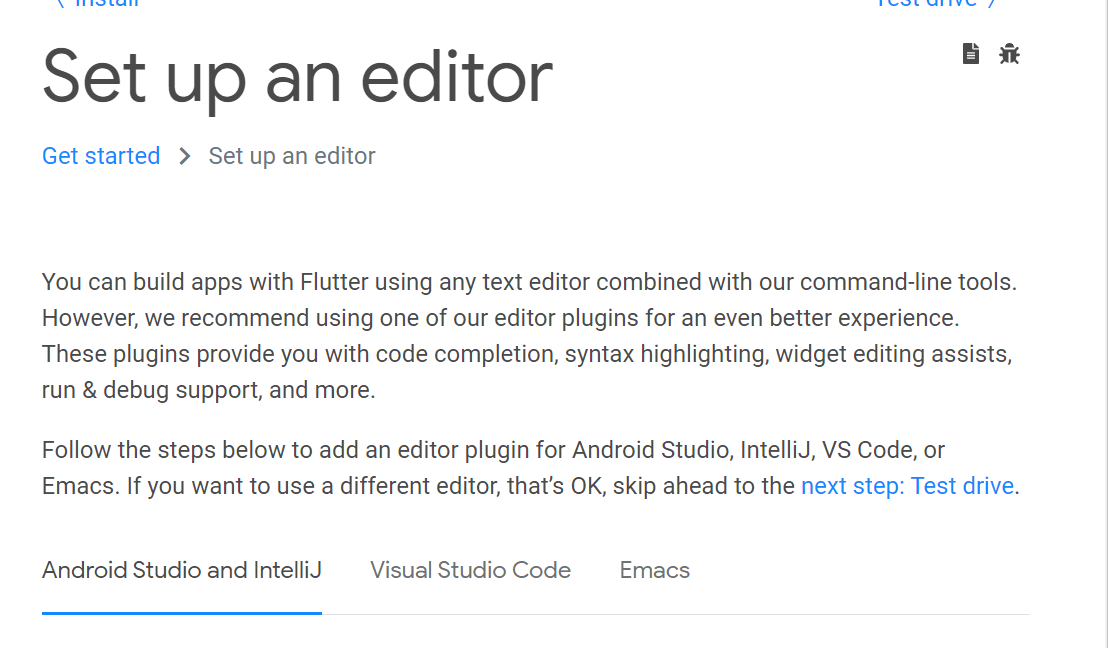Switch to the Visual Studio Code tab
The width and height of the screenshot is (1108, 648).
[470, 570]
